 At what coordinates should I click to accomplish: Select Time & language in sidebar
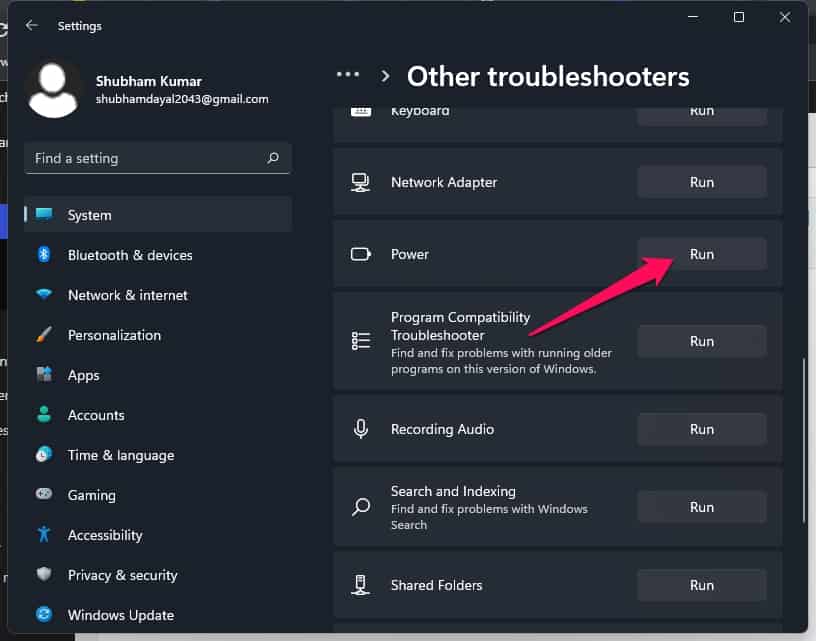[x=158, y=455]
